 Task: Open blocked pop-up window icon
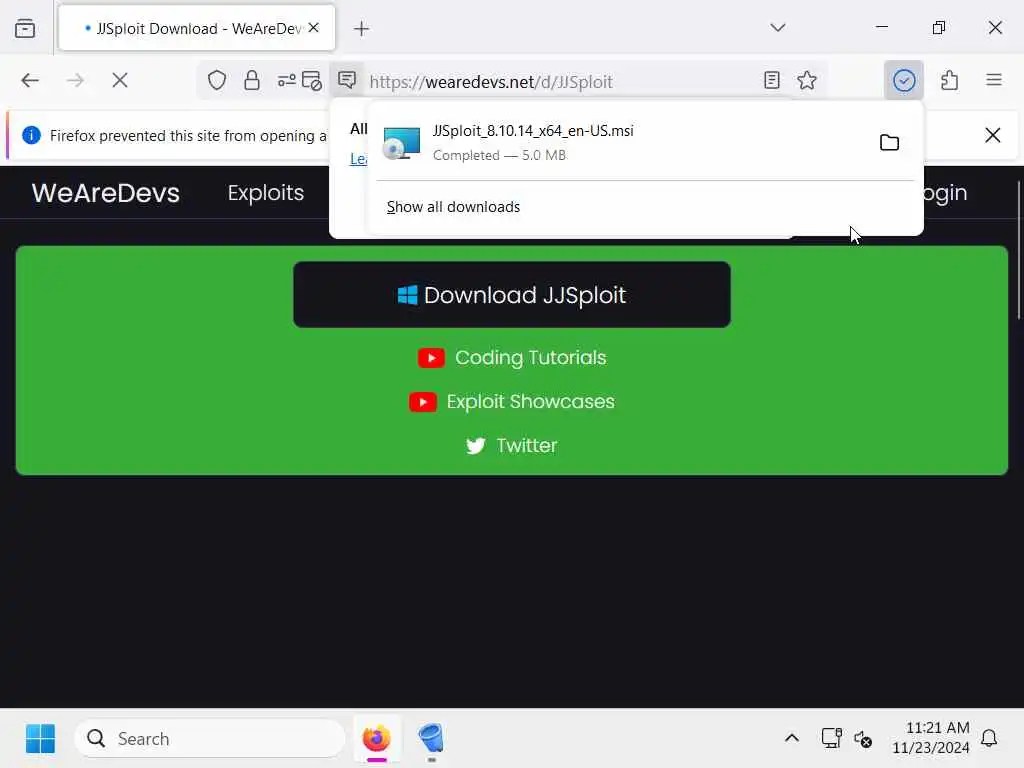tap(312, 80)
